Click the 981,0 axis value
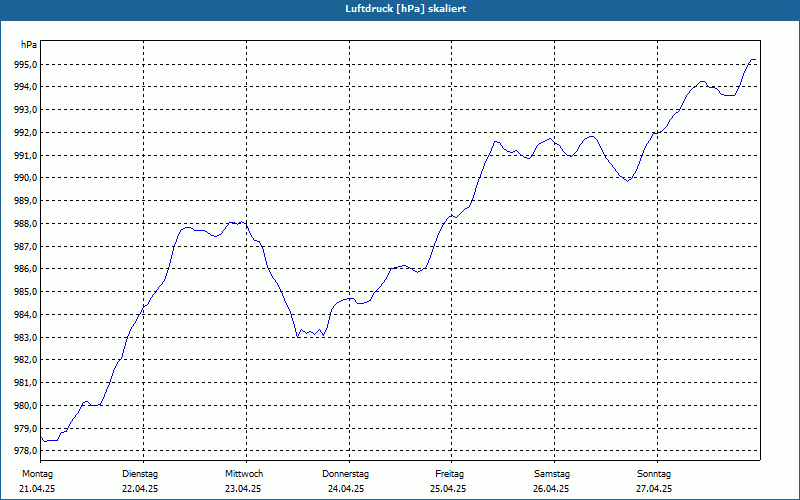This screenshot has height=500, width=800. [24, 383]
